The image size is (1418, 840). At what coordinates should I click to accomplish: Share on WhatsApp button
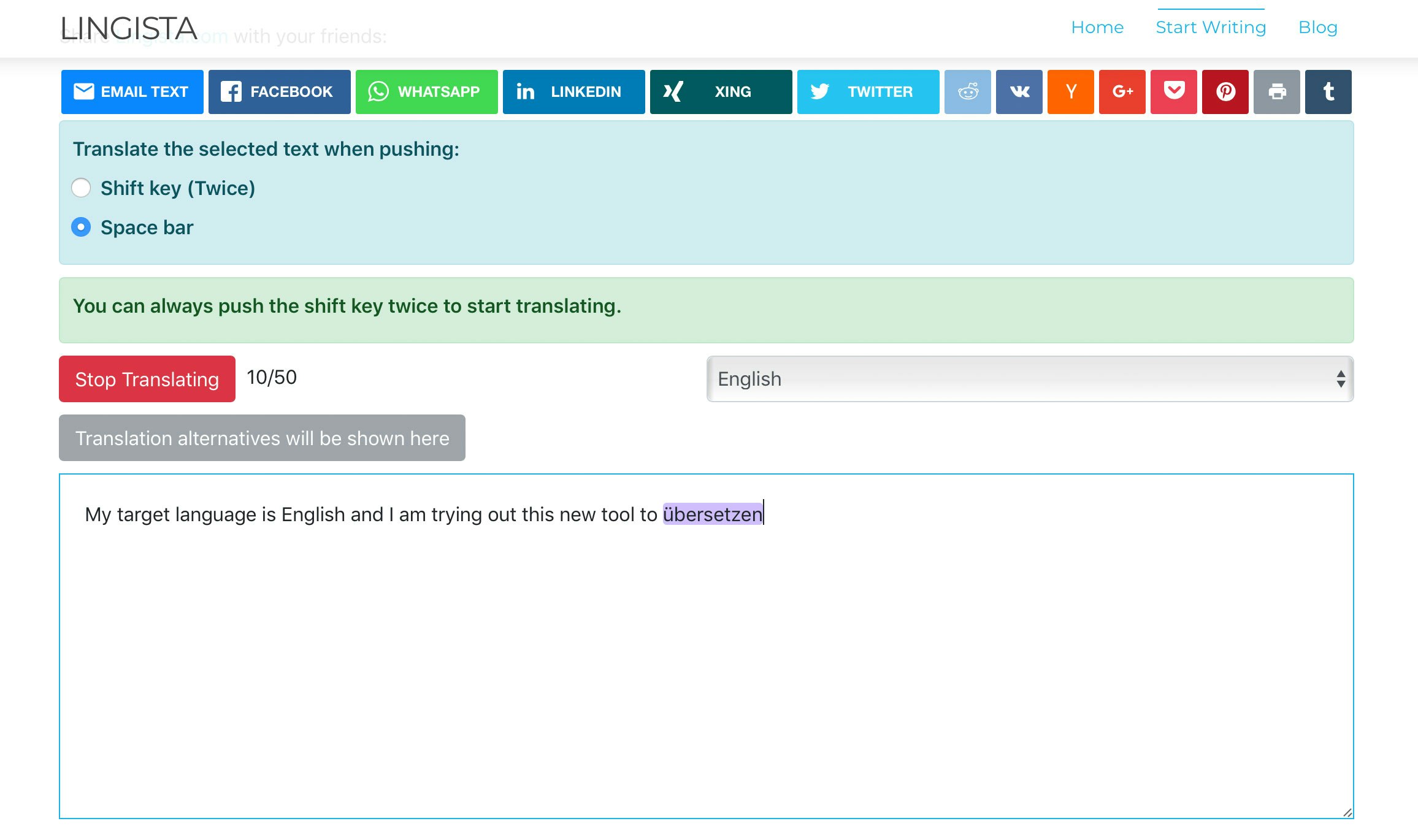[x=426, y=92]
